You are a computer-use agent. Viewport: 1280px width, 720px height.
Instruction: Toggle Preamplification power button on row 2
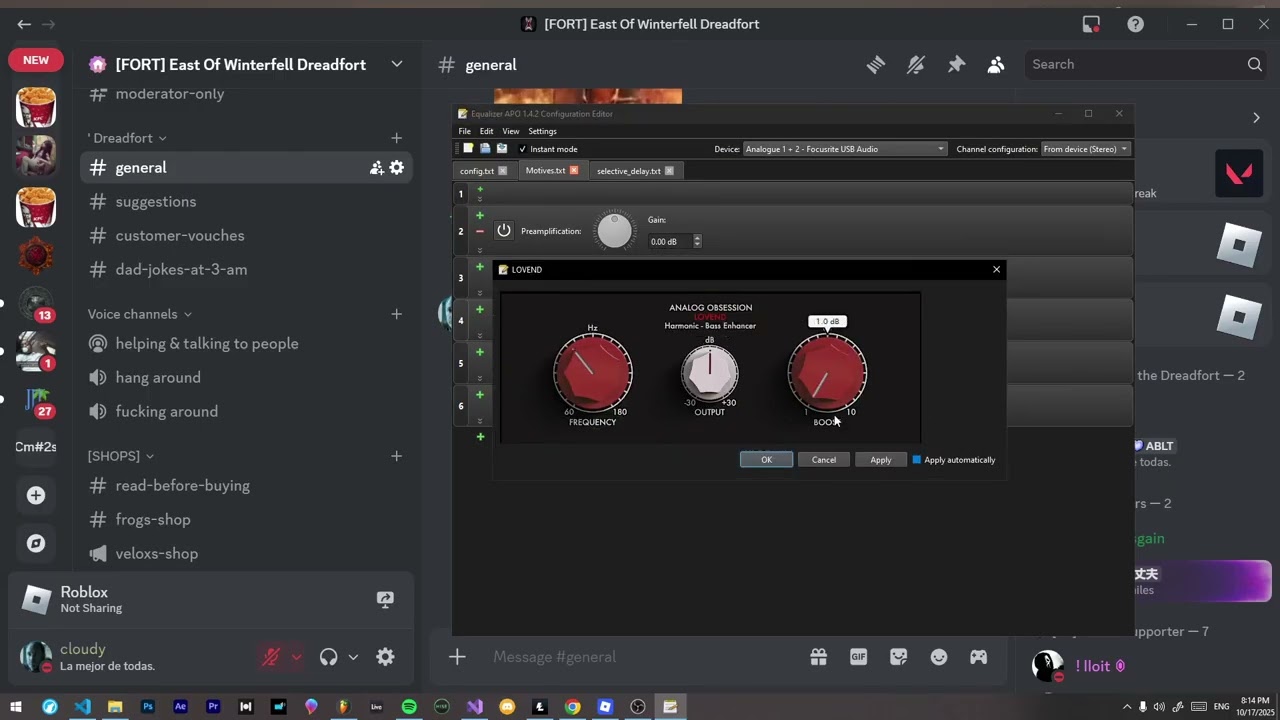click(504, 231)
